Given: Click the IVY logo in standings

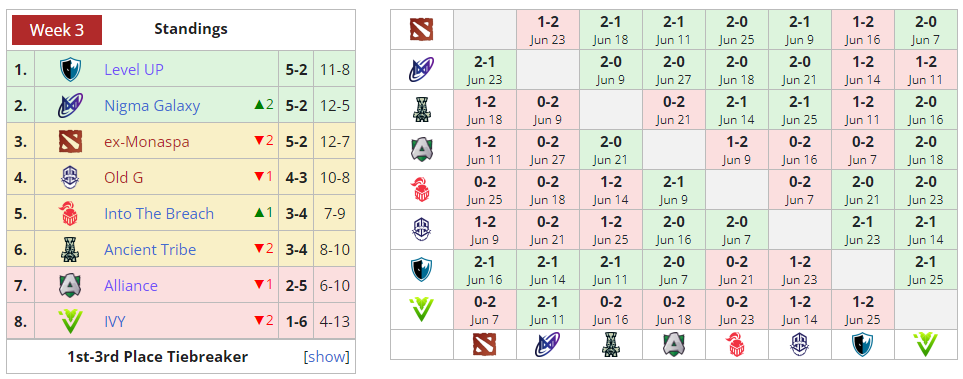Looking at the screenshot, I should [x=70, y=321].
